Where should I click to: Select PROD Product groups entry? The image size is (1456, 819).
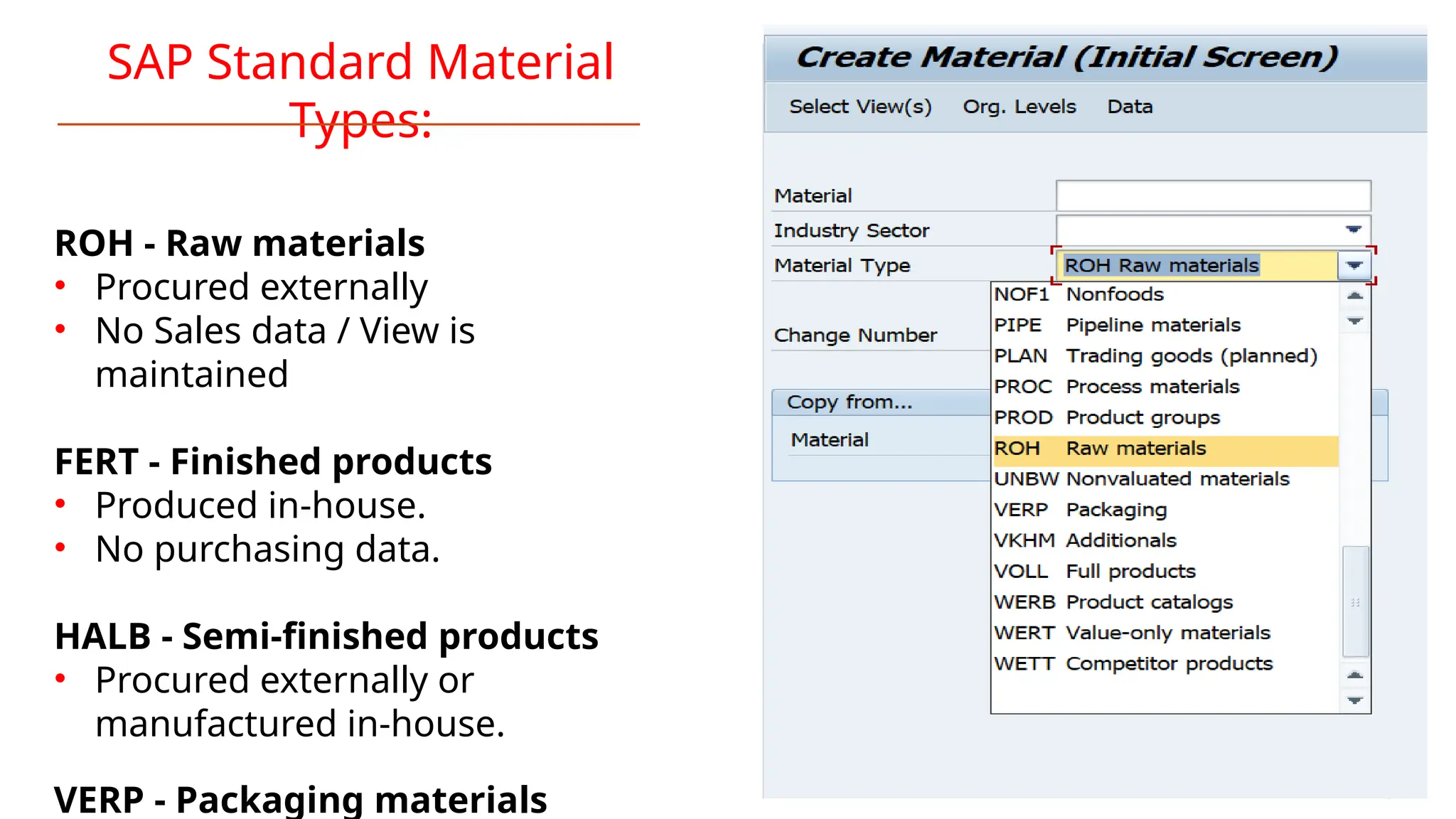1165,417
